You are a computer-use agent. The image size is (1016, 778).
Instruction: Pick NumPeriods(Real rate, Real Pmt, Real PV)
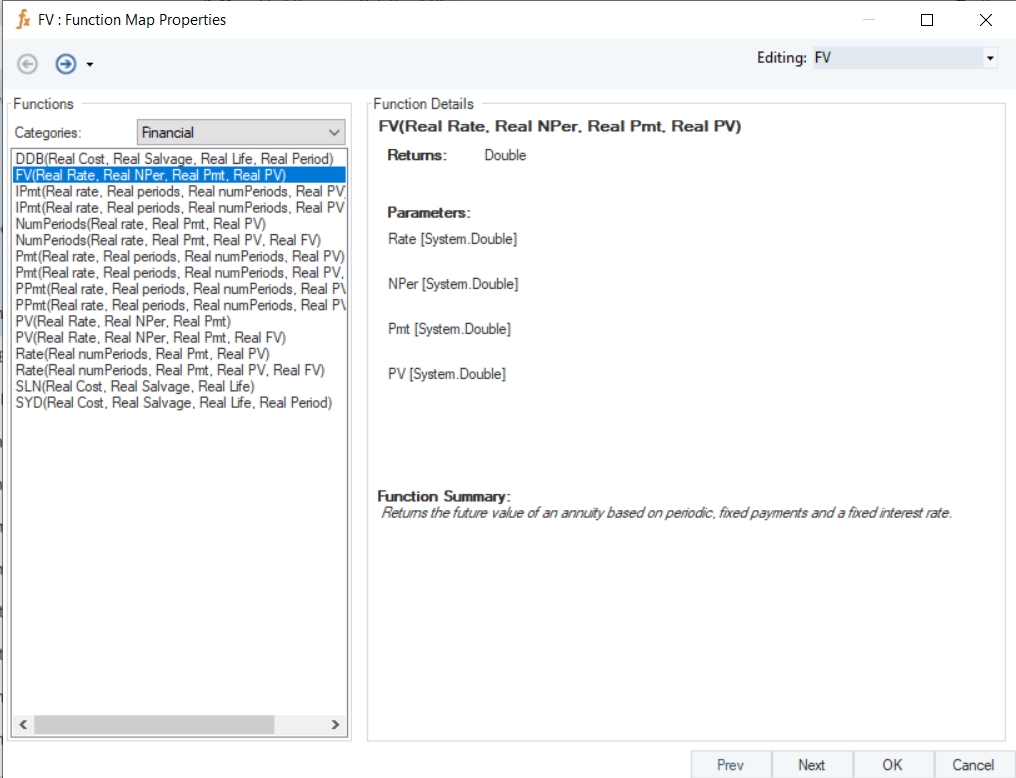(x=141, y=224)
